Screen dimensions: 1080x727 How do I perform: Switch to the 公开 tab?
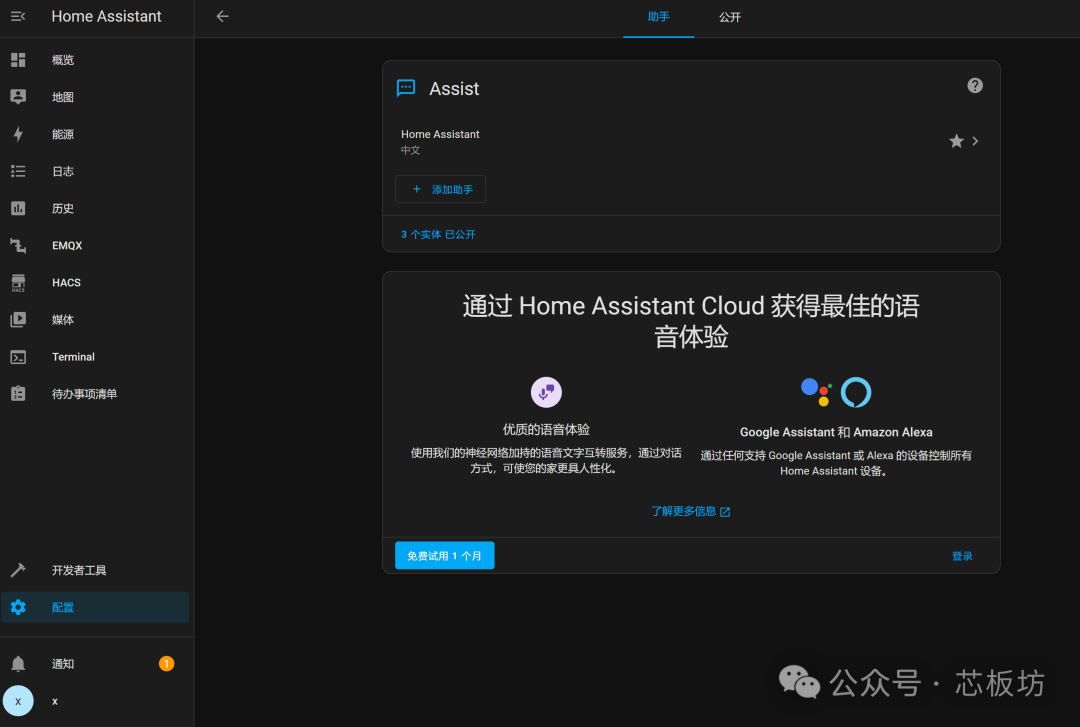pyautogui.click(x=729, y=17)
